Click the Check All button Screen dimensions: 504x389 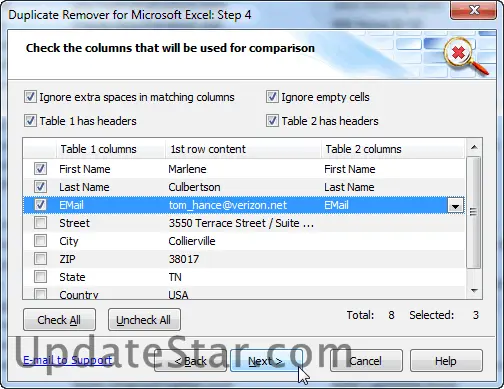(x=59, y=320)
